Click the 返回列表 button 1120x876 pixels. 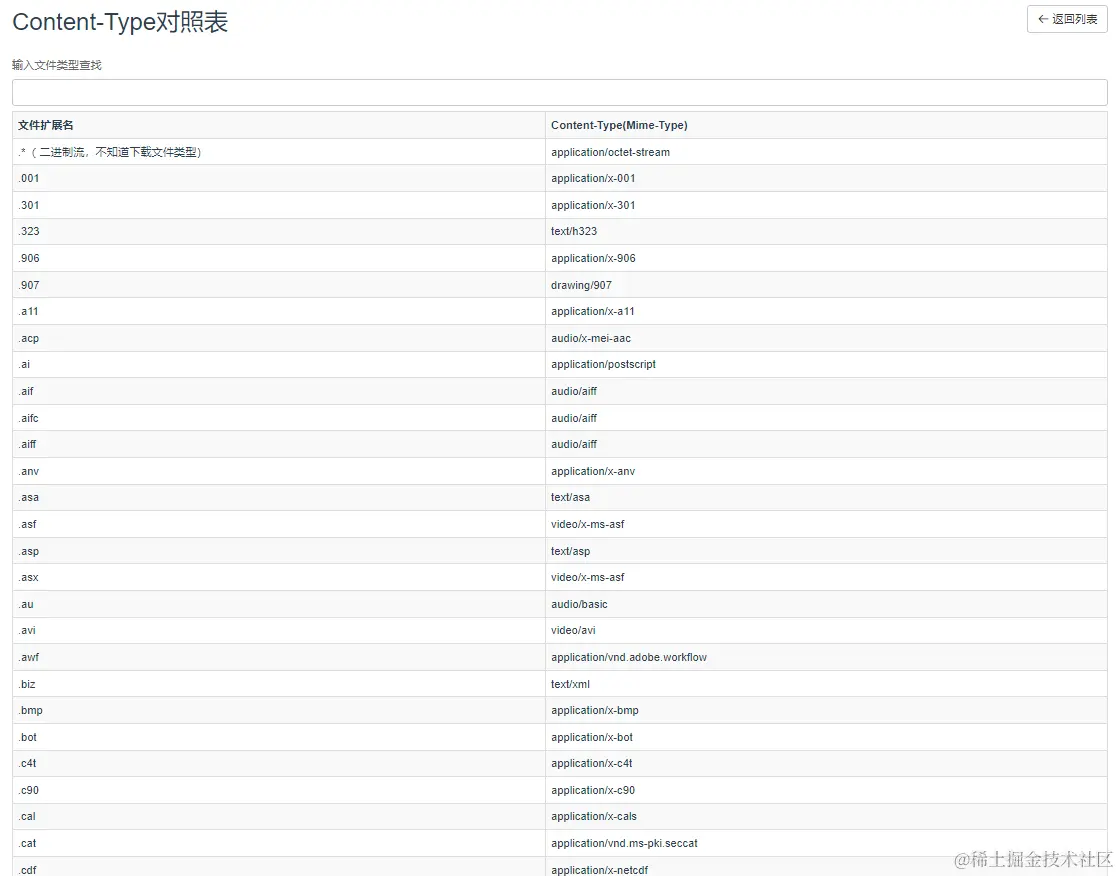1067,19
